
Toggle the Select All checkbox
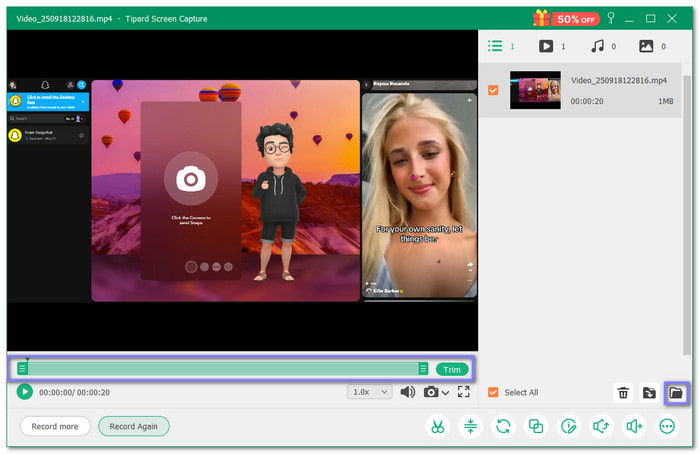tap(493, 392)
